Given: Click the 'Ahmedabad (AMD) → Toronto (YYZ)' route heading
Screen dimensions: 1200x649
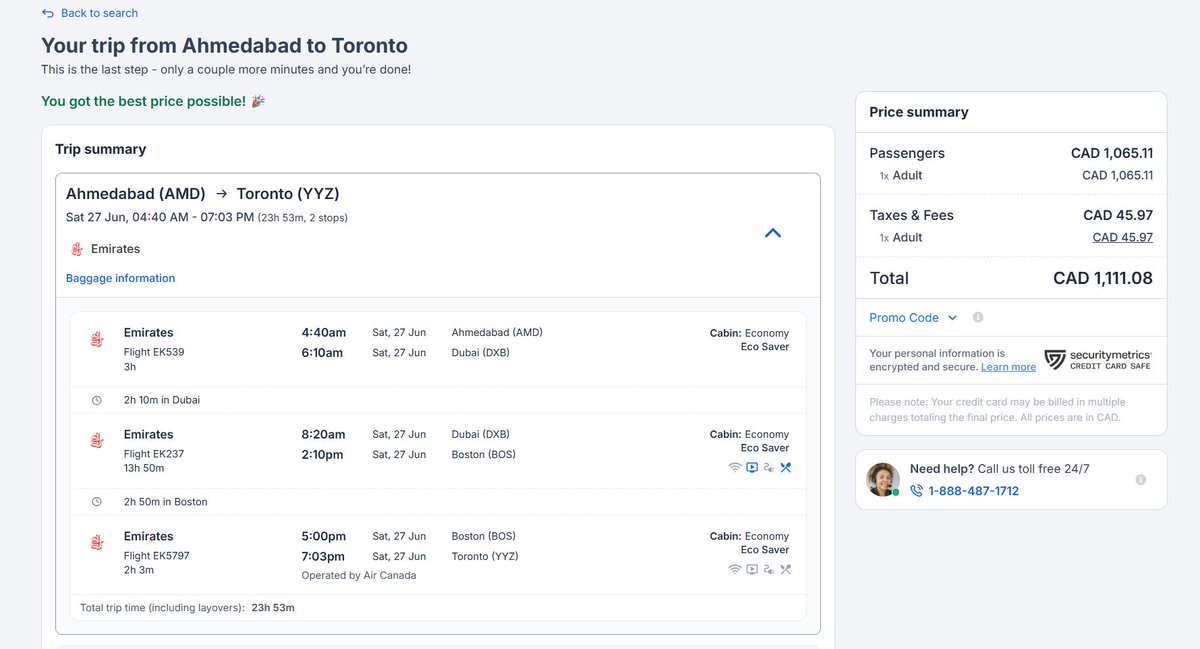Looking at the screenshot, I should click(x=203, y=194).
